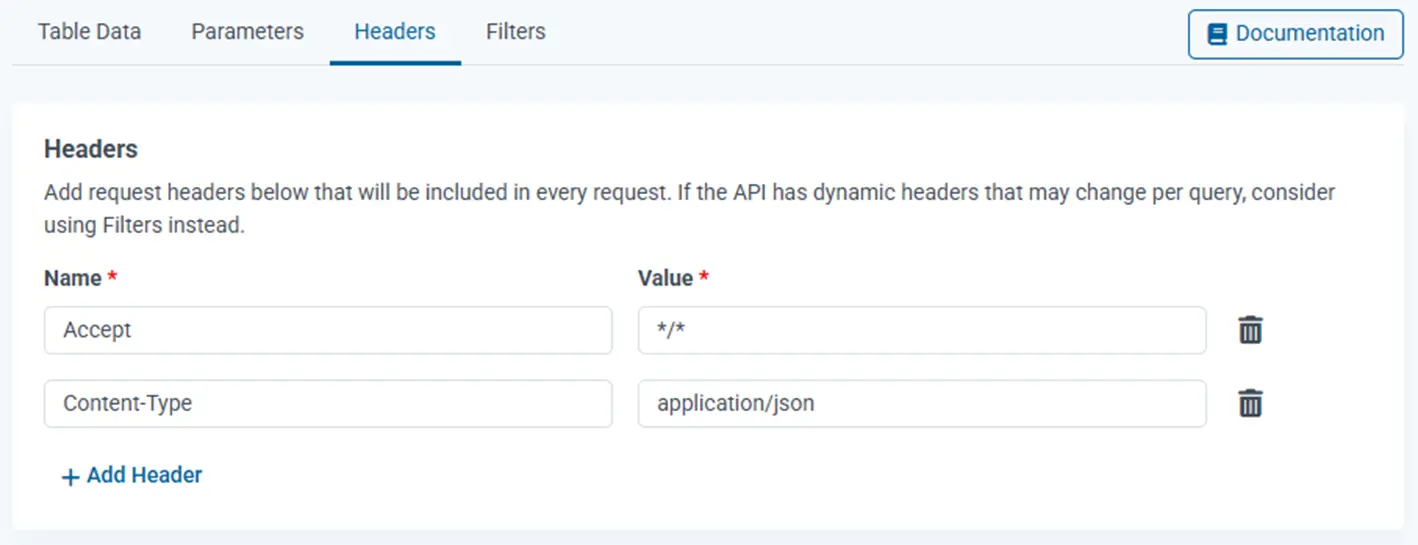Viewport: 1418px width, 545px height.
Task: Click into the application/json value field
Action: [x=921, y=404]
